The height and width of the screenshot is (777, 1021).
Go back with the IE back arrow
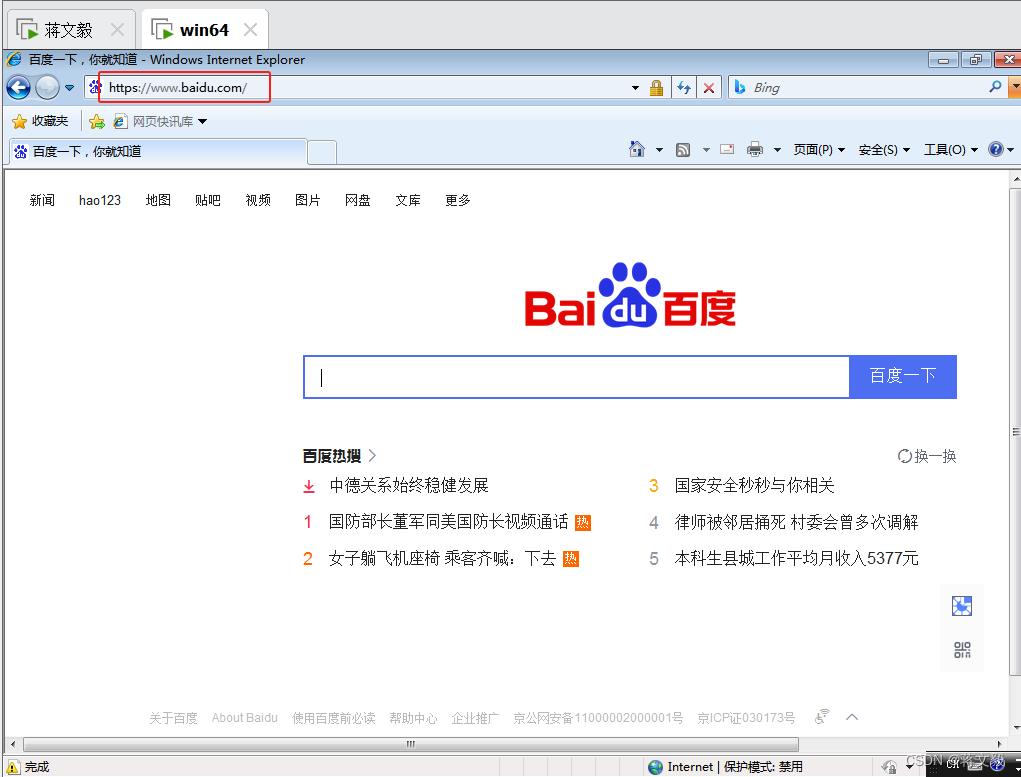pyautogui.click(x=18, y=87)
